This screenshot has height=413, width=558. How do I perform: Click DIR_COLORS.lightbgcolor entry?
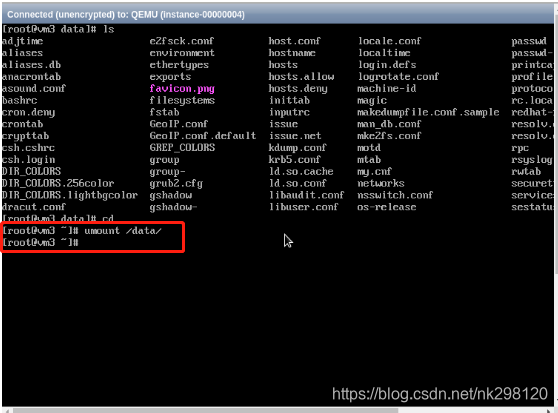pyautogui.click(x=70, y=195)
